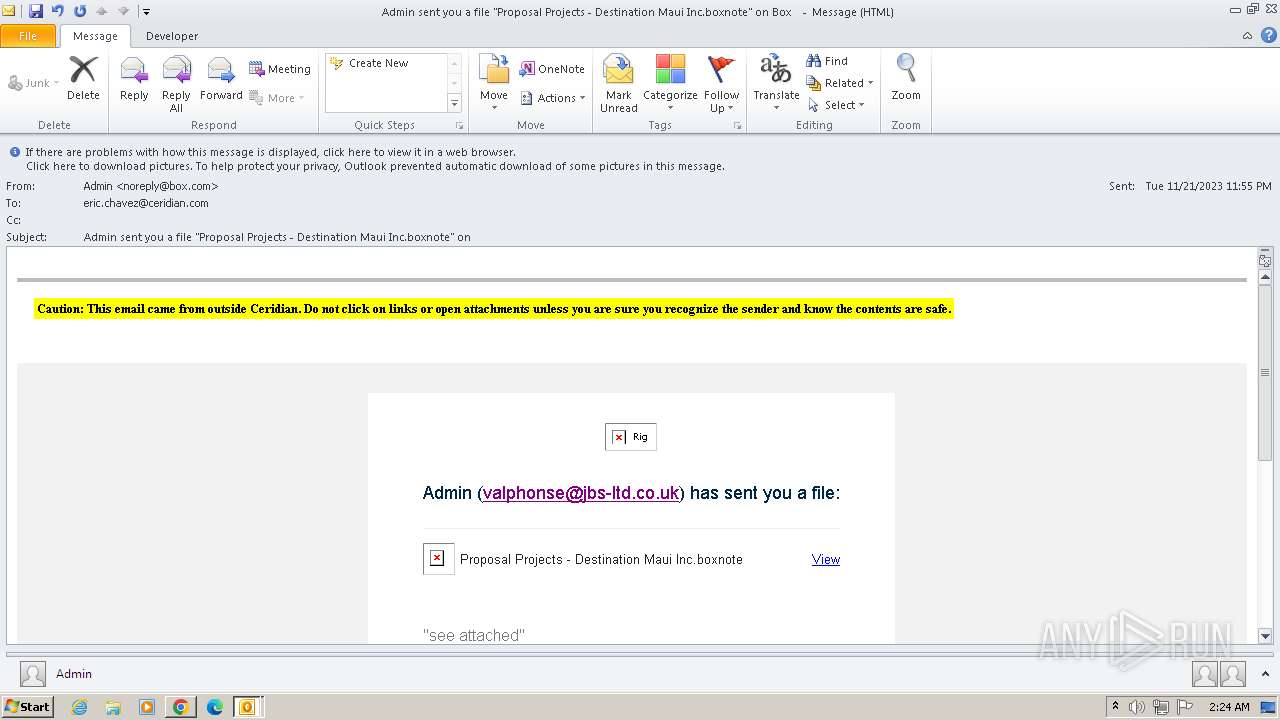Image resolution: width=1280 pixels, height=720 pixels.
Task: Click Find in Editing group
Action: pyautogui.click(x=827, y=61)
